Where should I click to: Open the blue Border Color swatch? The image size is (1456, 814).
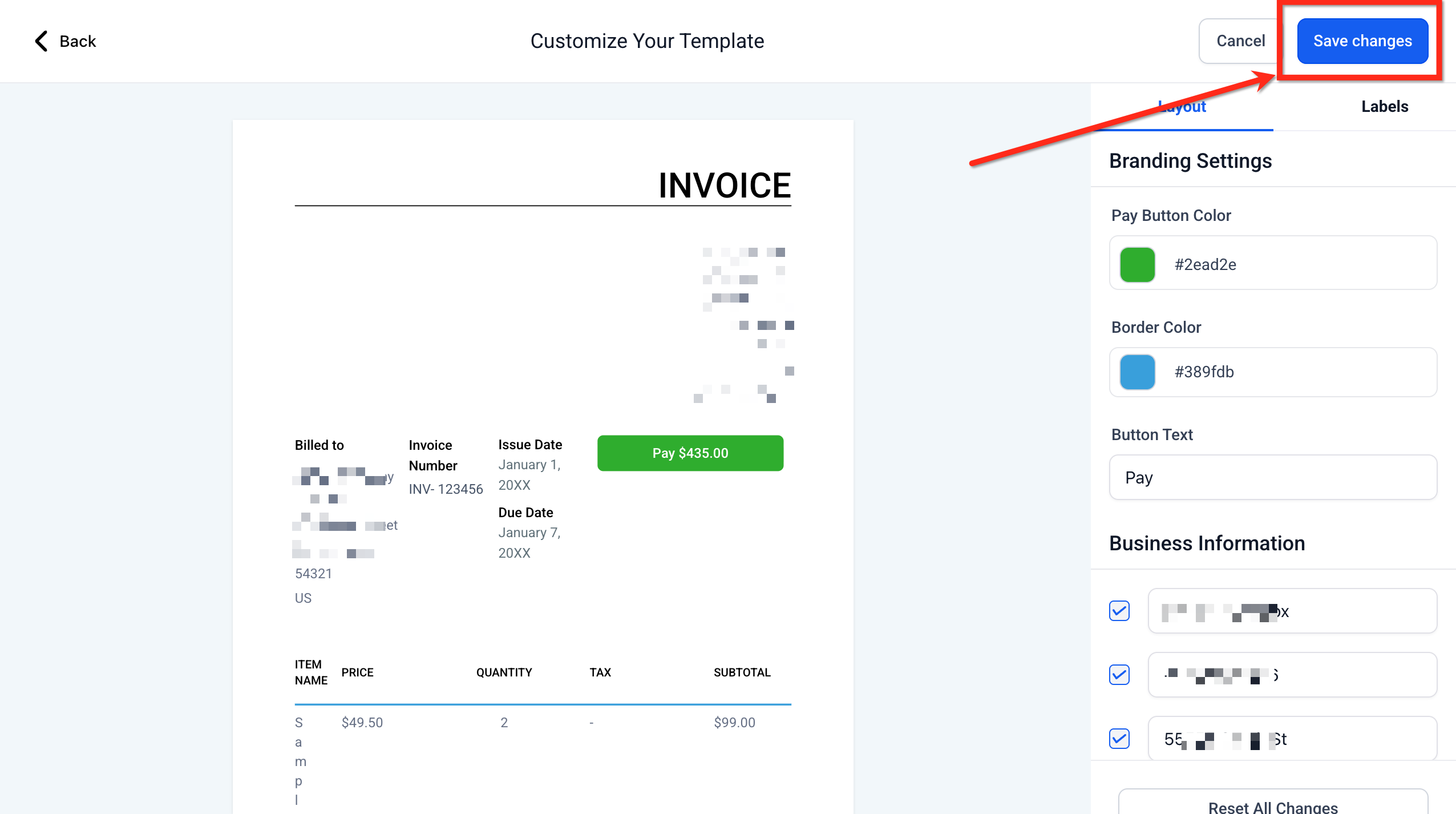[1137, 372]
